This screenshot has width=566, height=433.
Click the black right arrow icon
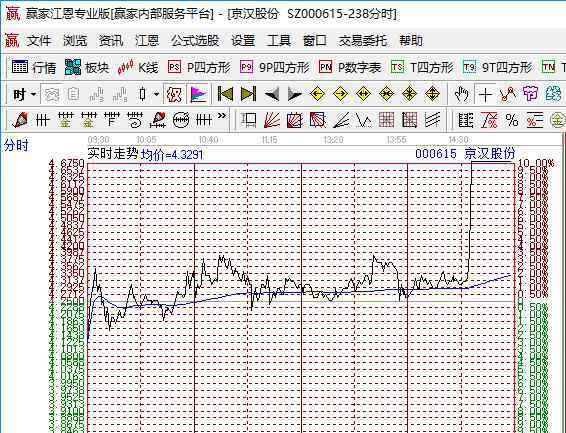point(295,95)
